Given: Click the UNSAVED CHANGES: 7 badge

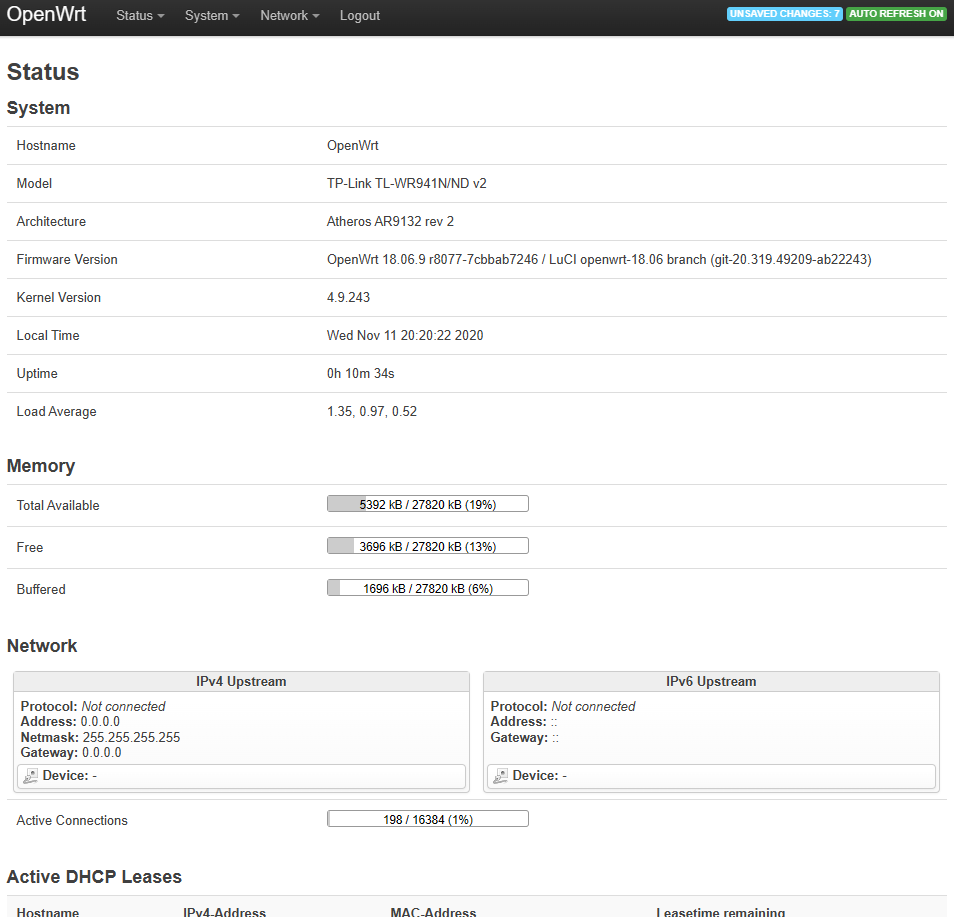Looking at the screenshot, I should click(784, 13).
